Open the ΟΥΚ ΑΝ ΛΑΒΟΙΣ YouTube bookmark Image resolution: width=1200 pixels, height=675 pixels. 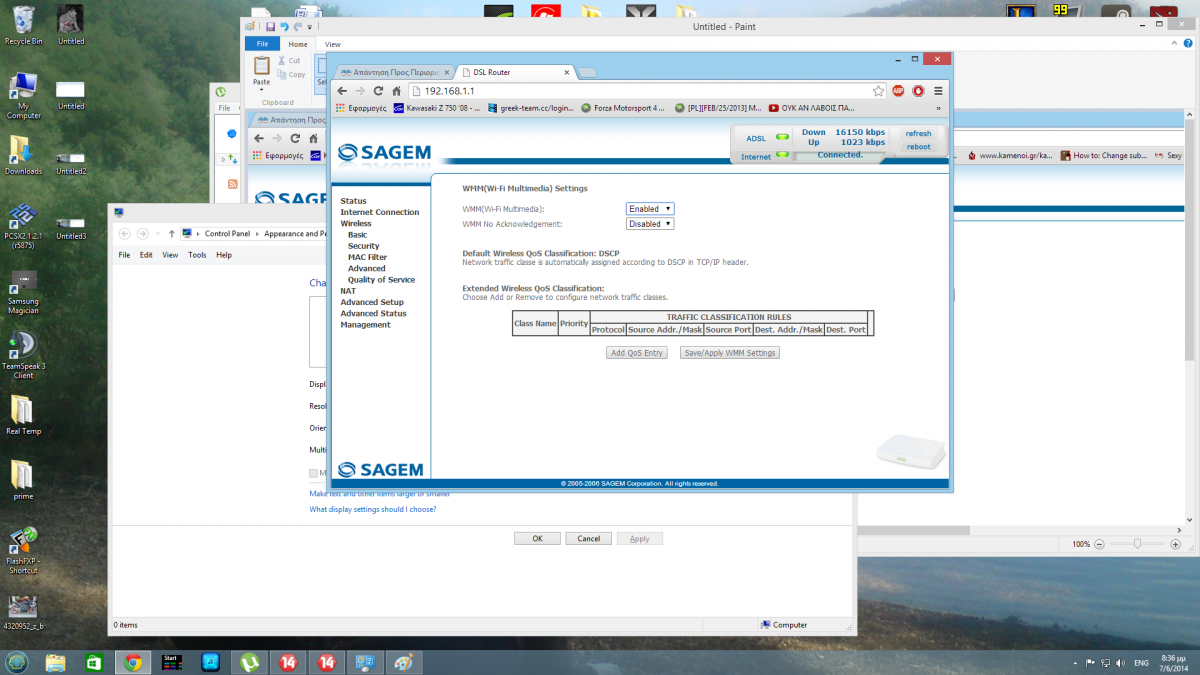(811, 108)
